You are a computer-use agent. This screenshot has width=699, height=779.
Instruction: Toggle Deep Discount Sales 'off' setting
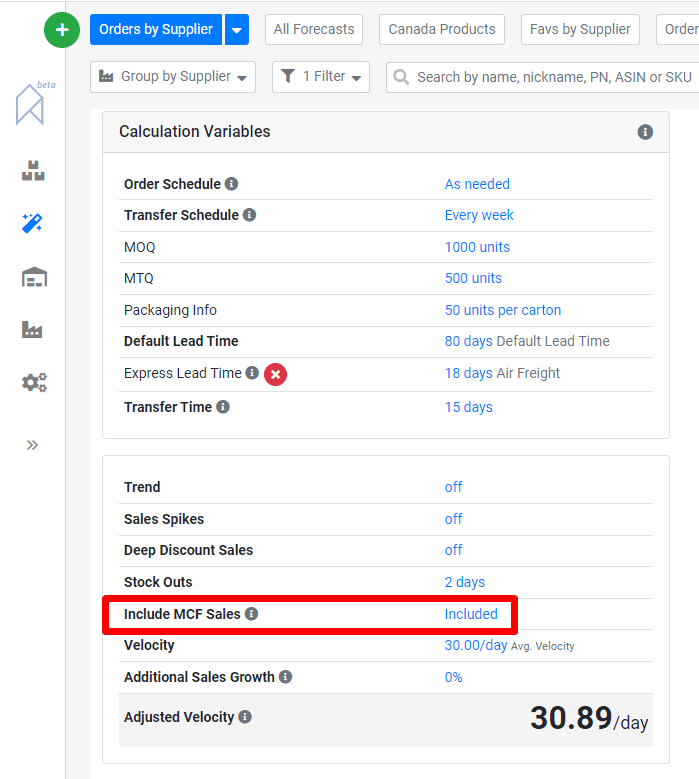coord(453,550)
